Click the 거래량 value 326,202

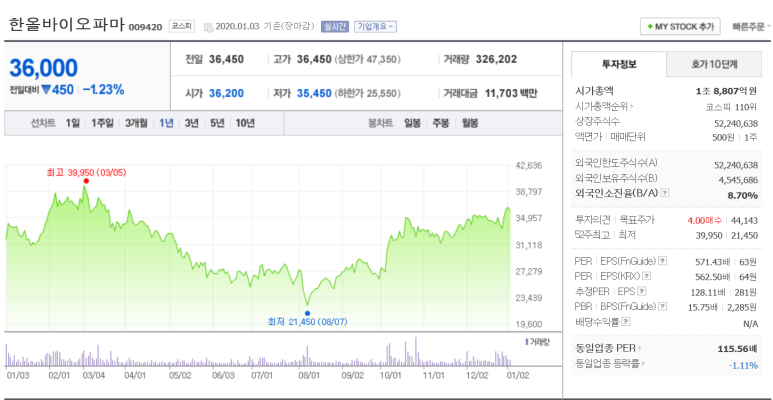(x=496, y=59)
